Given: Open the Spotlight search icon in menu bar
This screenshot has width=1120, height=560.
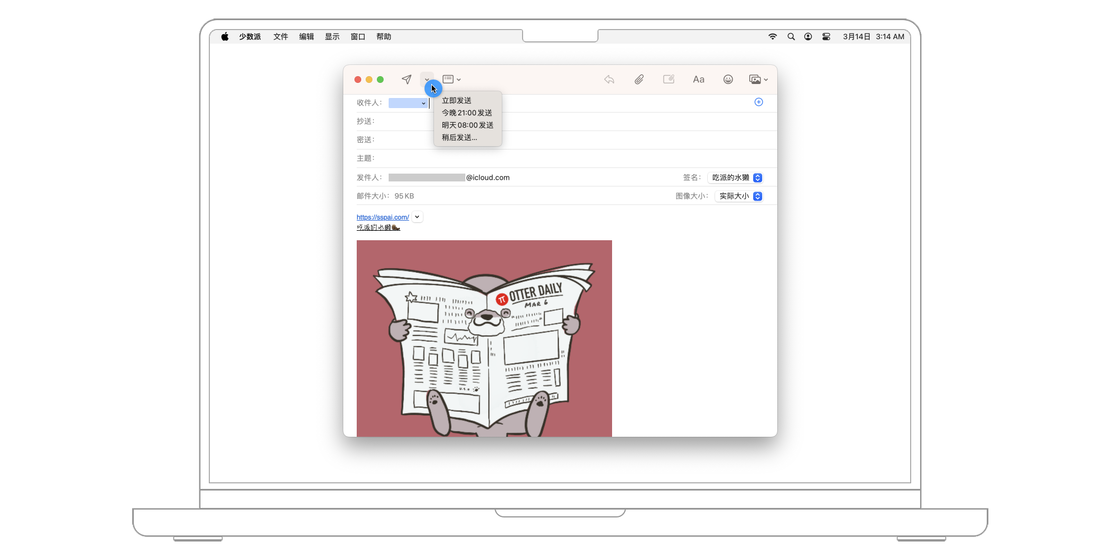Looking at the screenshot, I should pos(791,36).
